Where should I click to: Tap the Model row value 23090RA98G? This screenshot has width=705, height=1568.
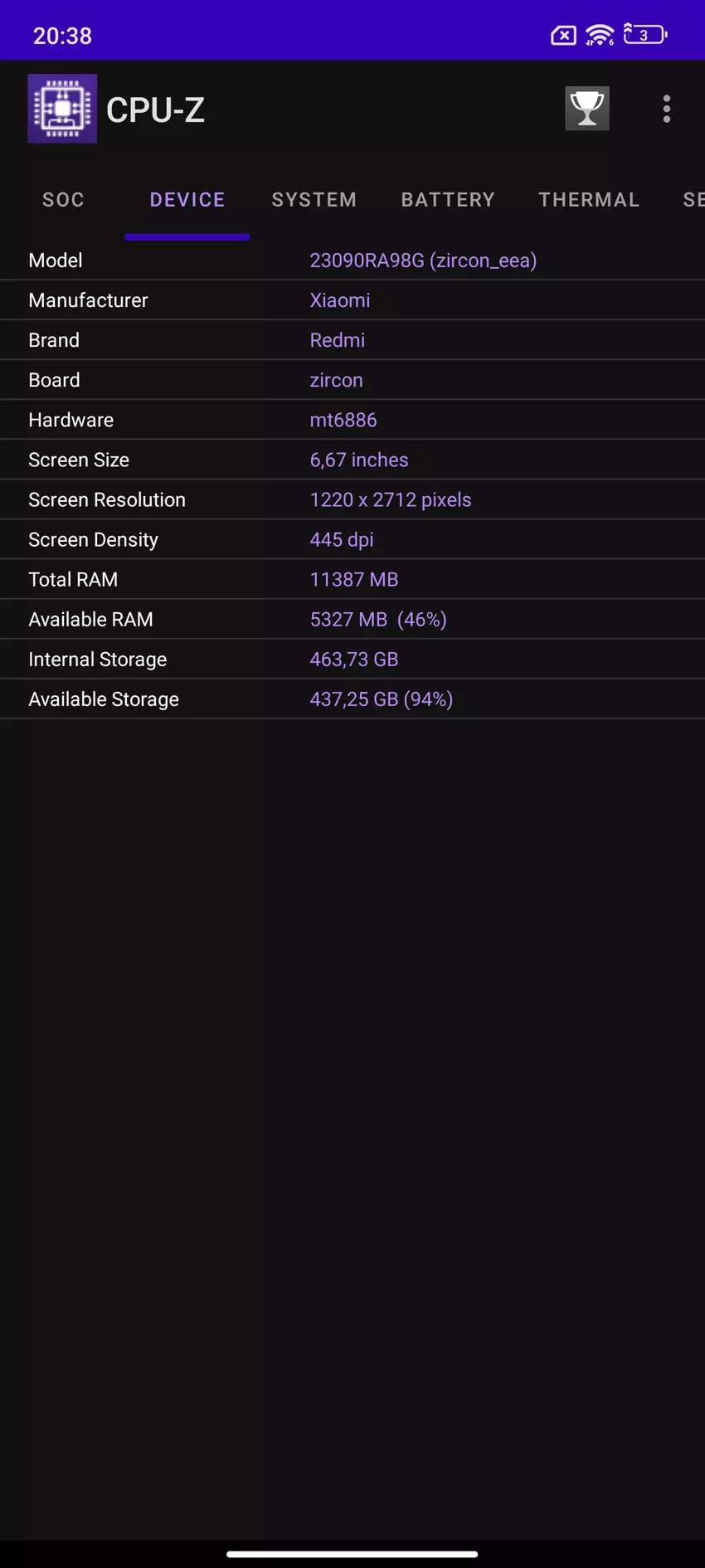point(423,261)
